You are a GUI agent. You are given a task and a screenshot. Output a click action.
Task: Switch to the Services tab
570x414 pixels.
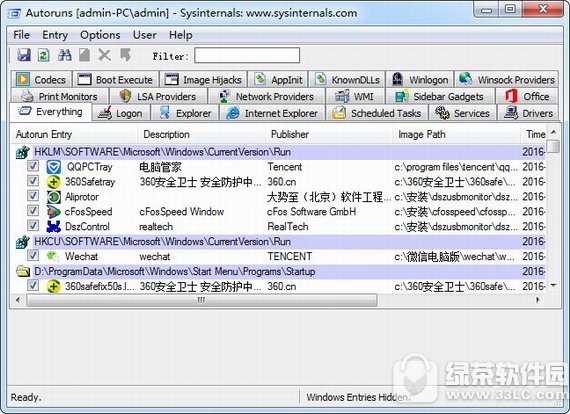[x=463, y=113]
